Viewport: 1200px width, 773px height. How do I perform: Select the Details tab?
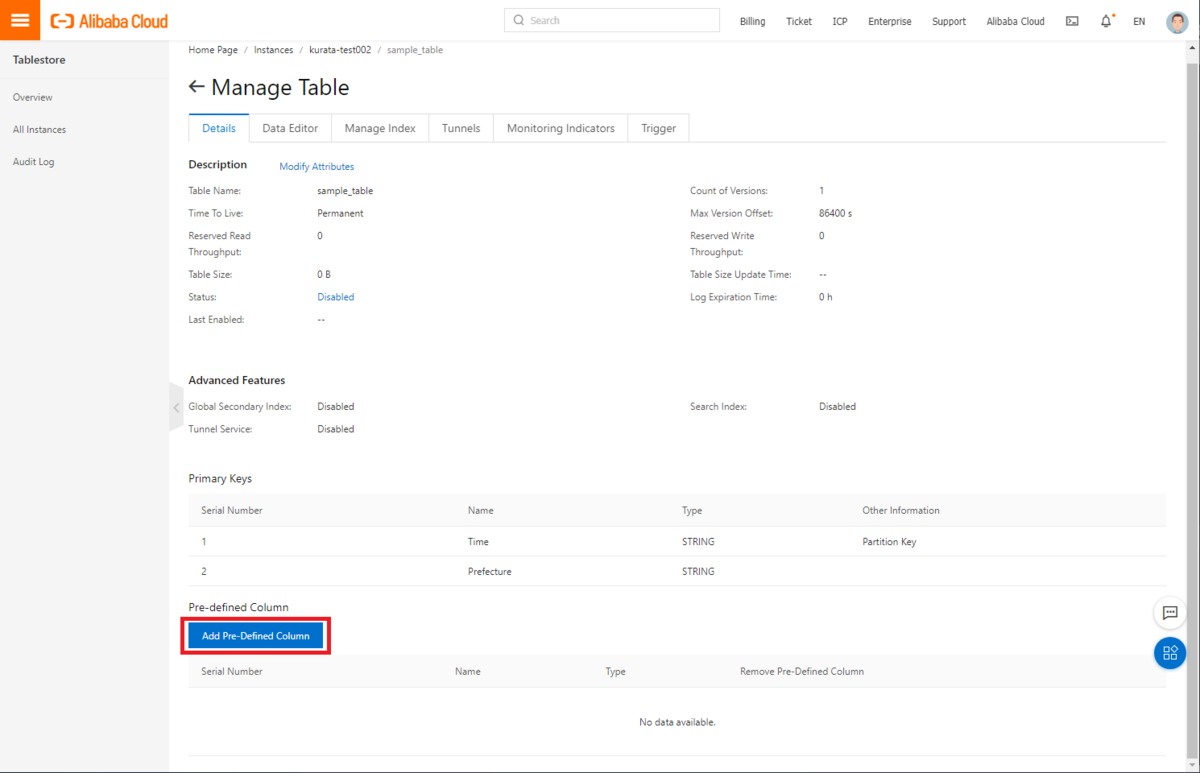pyautogui.click(x=219, y=128)
